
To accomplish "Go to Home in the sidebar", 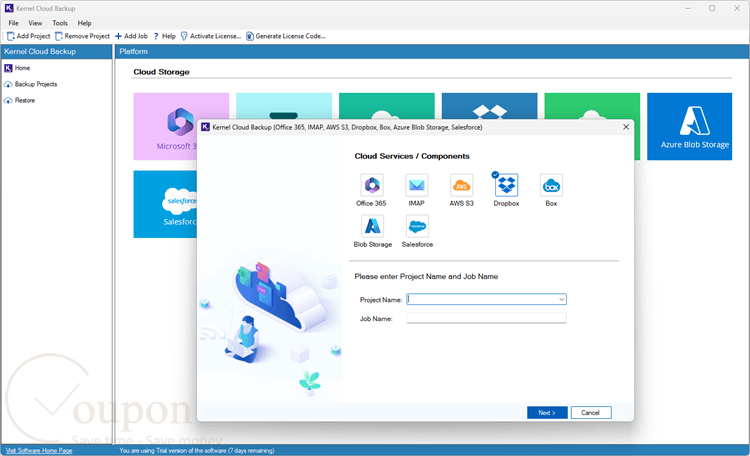I will click(x=17, y=68).
